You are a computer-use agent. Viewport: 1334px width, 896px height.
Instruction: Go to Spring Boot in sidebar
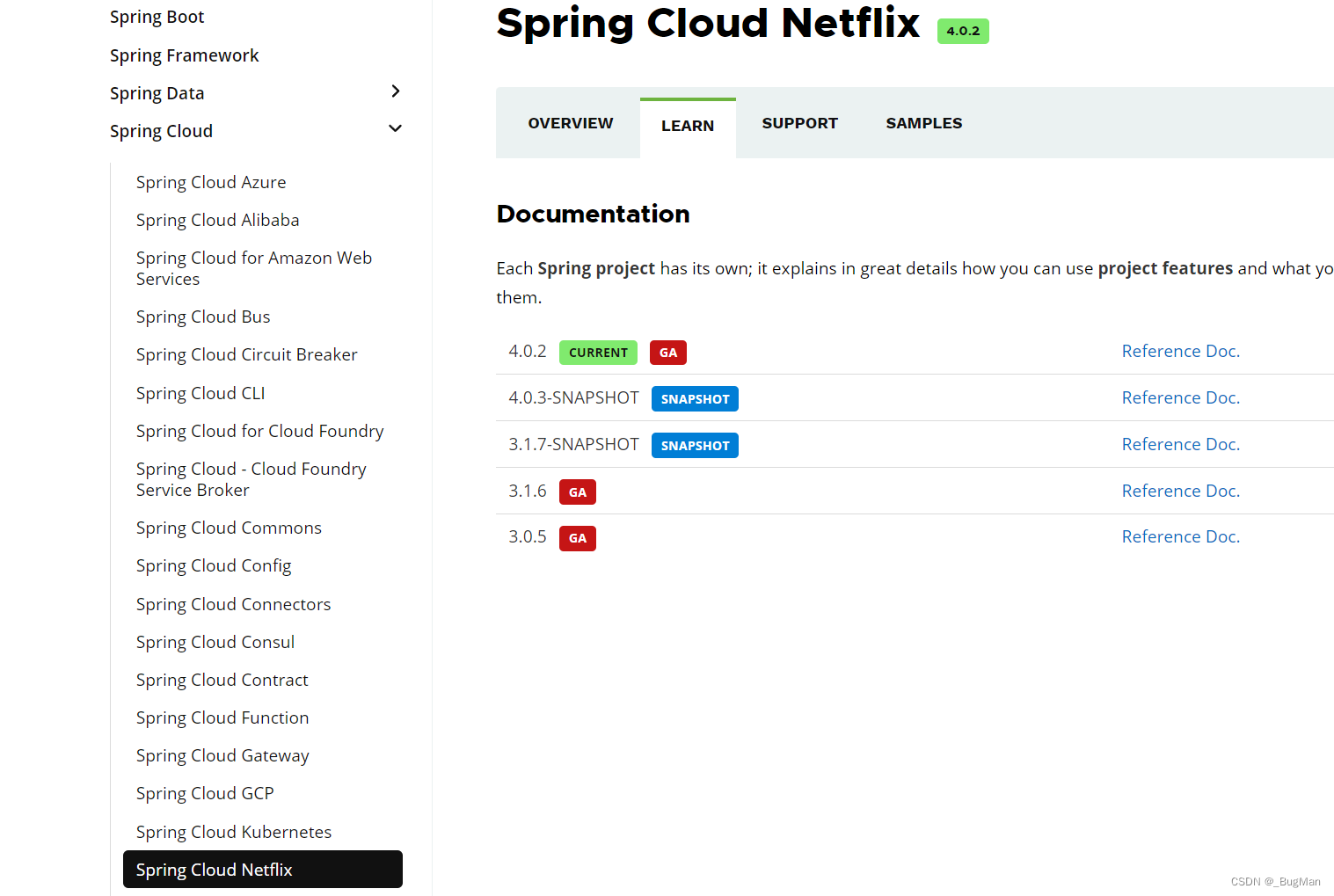click(157, 17)
